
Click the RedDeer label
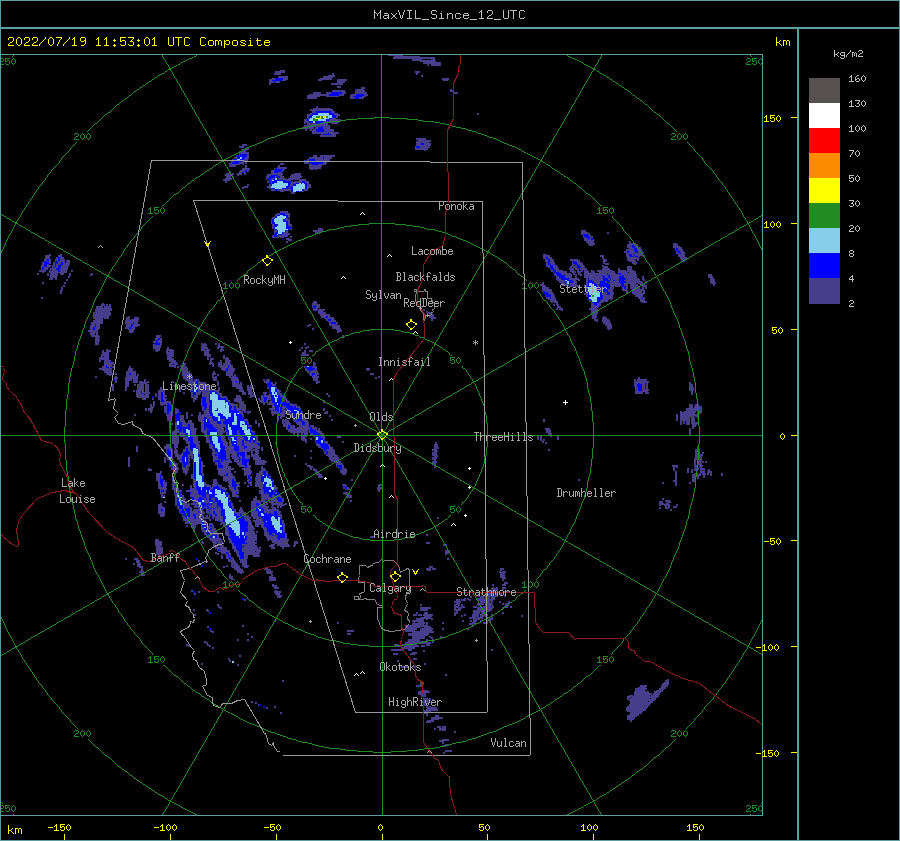pyautogui.click(x=424, y=303)
